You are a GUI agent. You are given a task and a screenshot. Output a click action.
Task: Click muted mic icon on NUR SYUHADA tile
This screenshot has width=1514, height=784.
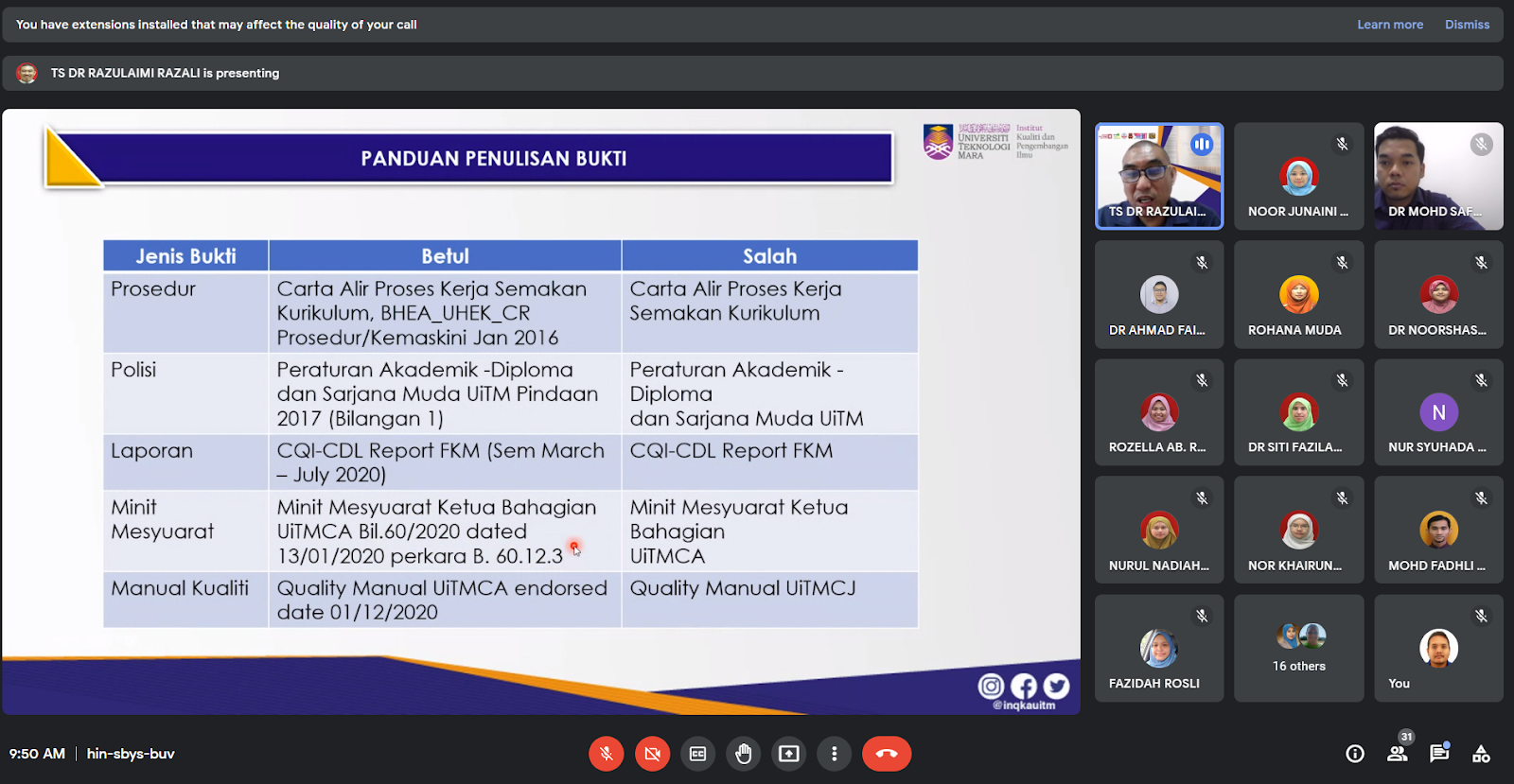(1482, 380)
